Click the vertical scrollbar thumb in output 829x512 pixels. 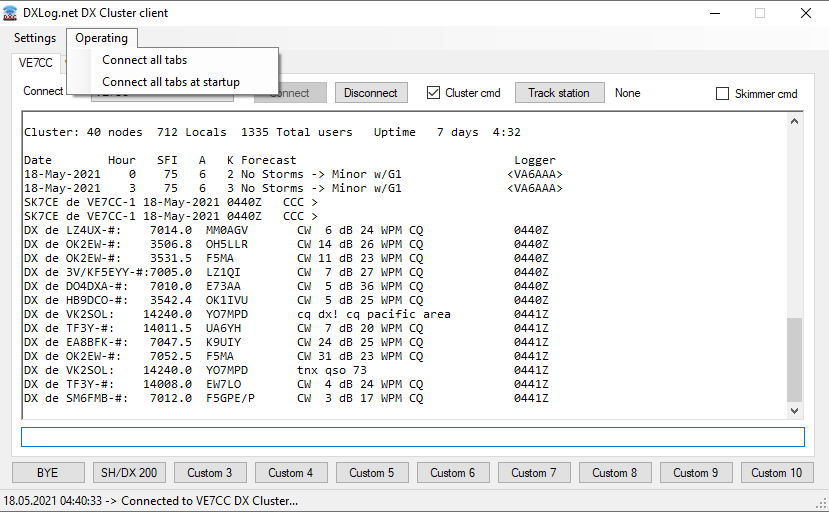[x=794, y=360]
